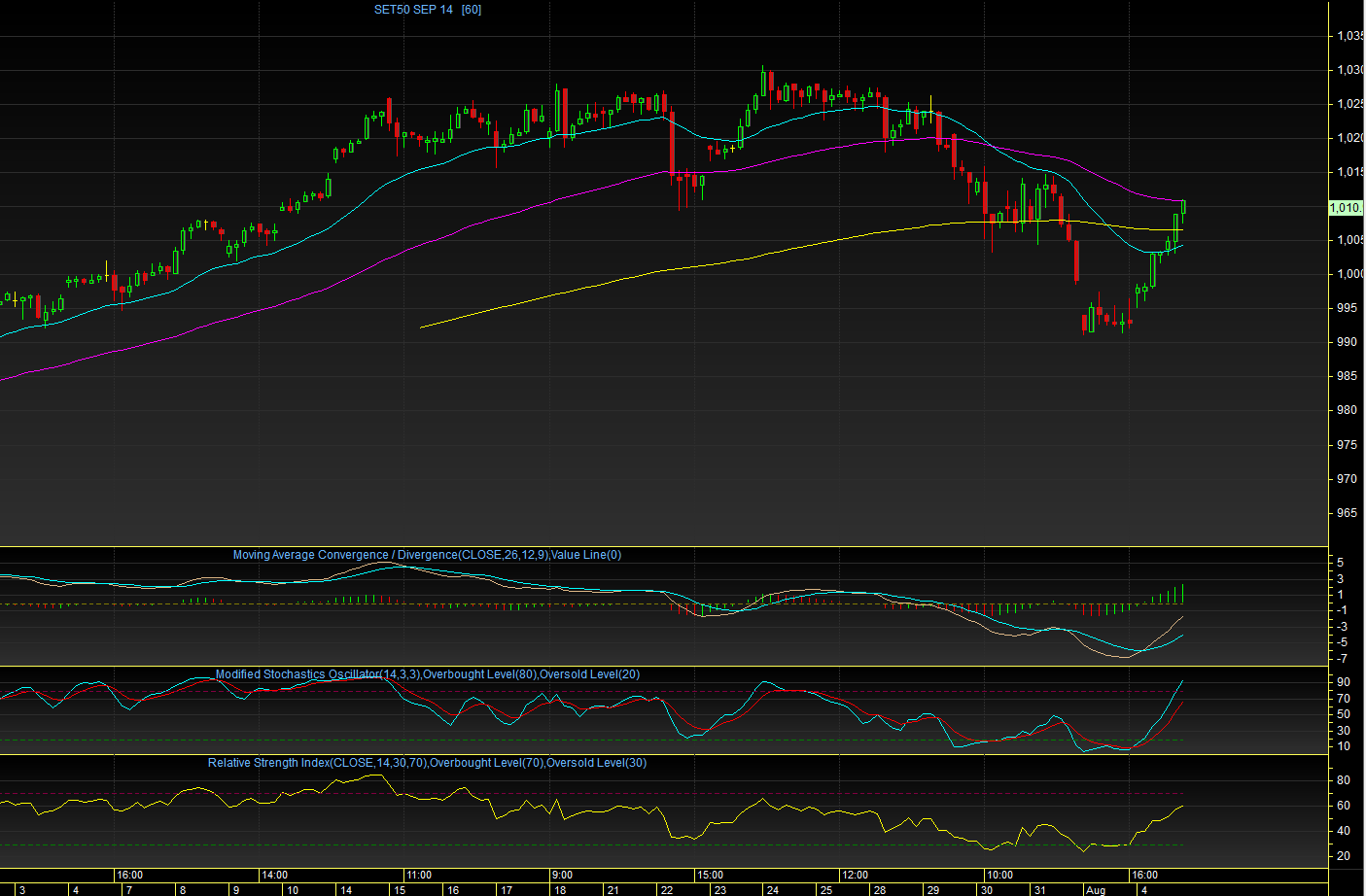Click the 80 level on RSI scale

tap(1344, 780)
